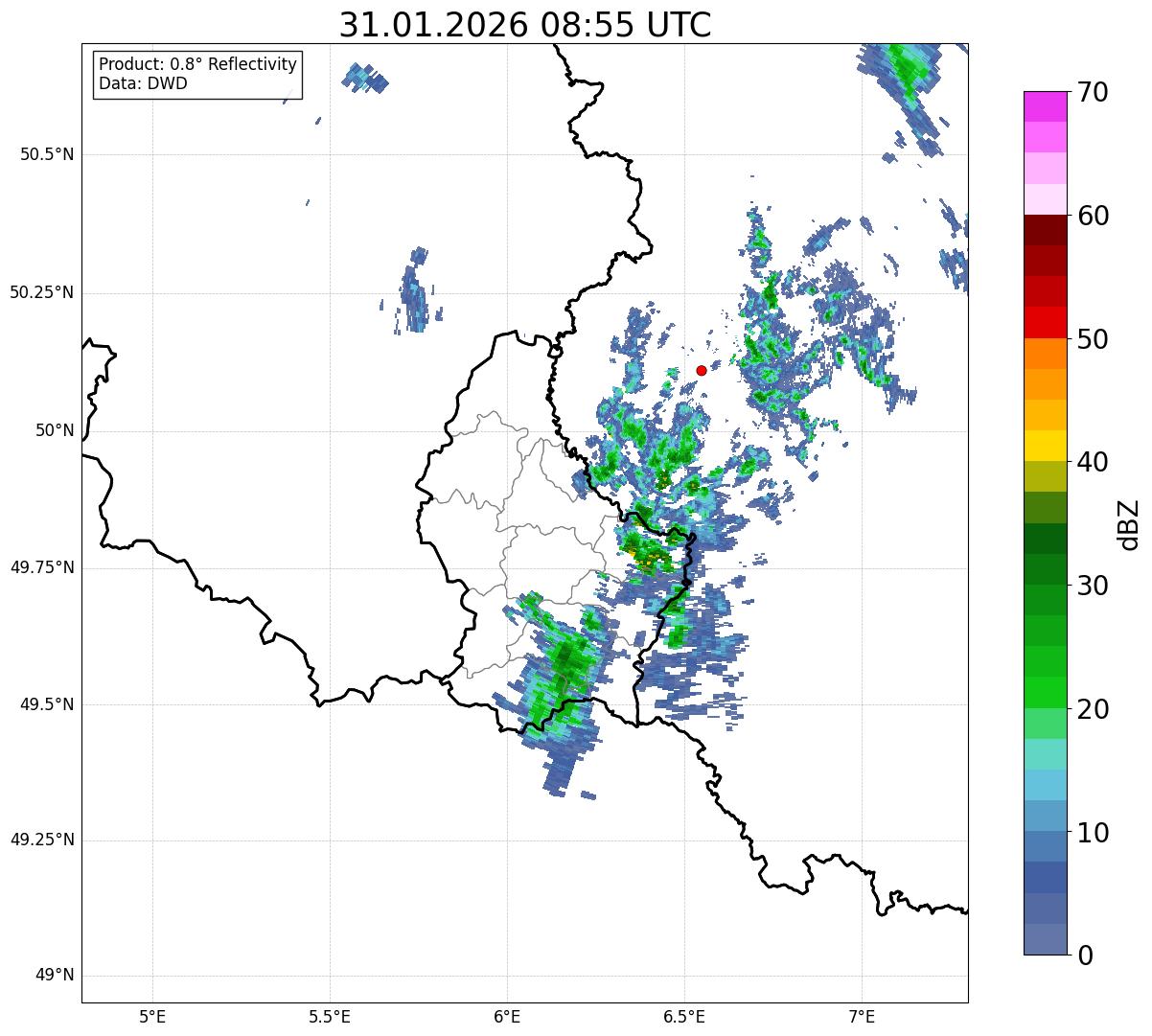Click the colorbar tick label 60
Screen dimensions: 1152x1036
tap(1093, 216)
